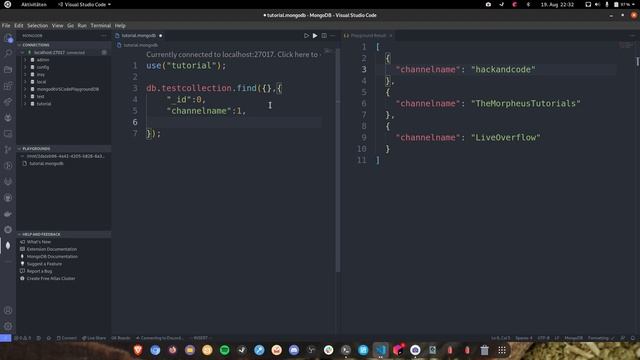Click the Spaces: 4 indentation in status bar
The width and height of the screenshot is (640, 360).
point(524,338)
